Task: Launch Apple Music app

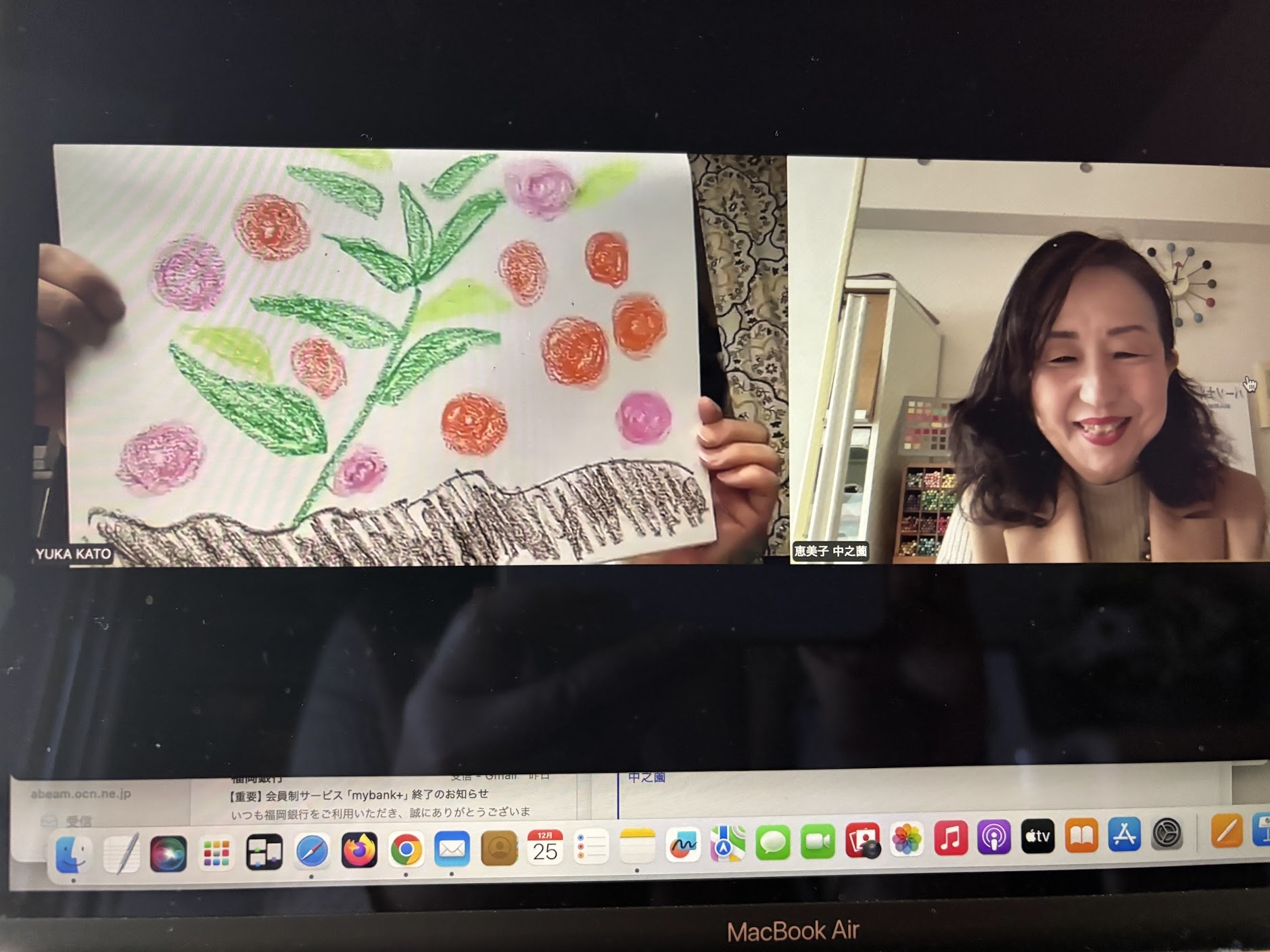Action: click(950, 838)
